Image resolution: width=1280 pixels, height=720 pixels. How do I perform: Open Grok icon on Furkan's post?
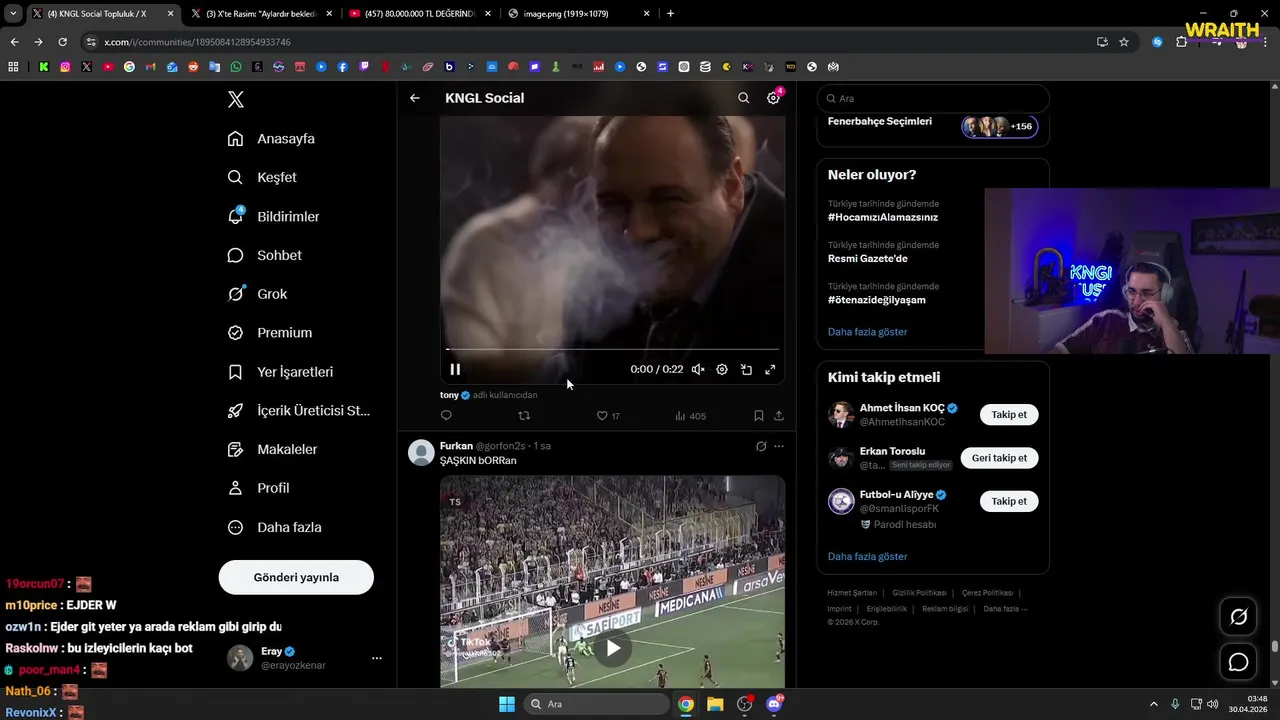tap(761, 446)
